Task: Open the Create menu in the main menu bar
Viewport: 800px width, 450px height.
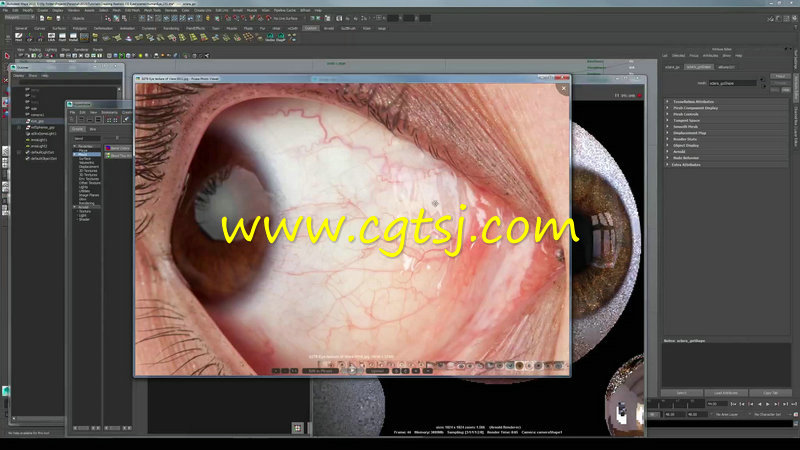Action: click(x=43, y=10)
